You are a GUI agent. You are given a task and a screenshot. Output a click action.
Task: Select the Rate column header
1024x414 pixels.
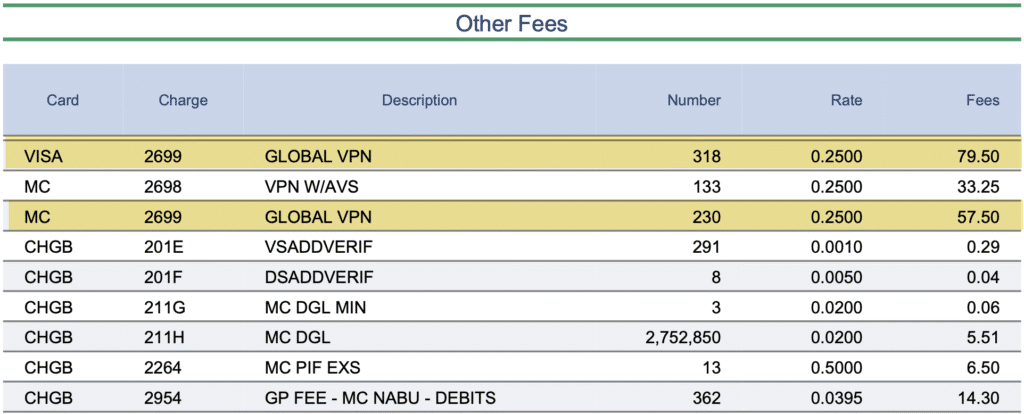(846, 100)
